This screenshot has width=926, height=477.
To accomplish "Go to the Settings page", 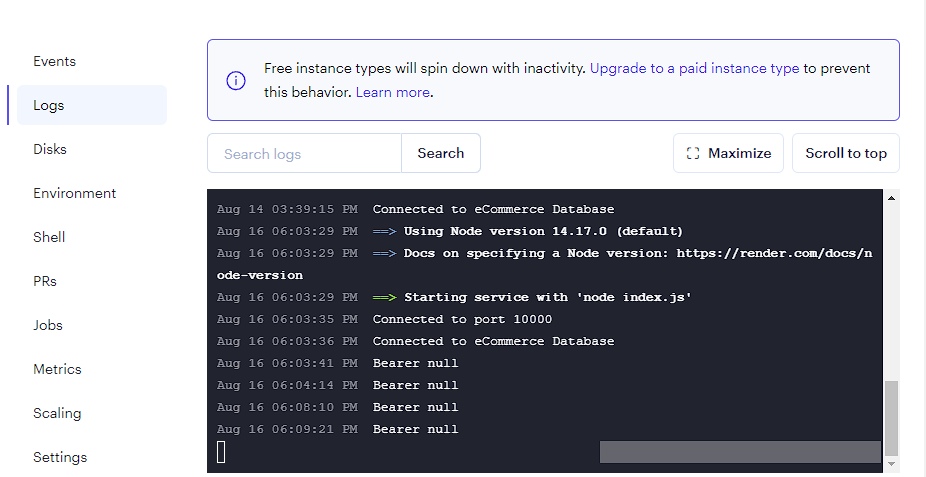I will [x=60, y=457].
